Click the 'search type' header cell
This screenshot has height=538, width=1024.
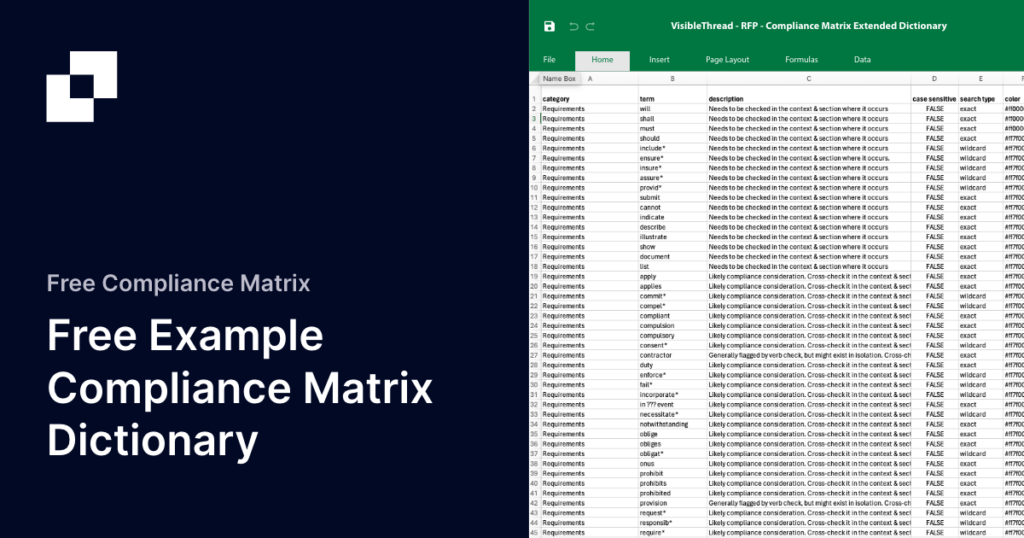click(x=980, y=99)
